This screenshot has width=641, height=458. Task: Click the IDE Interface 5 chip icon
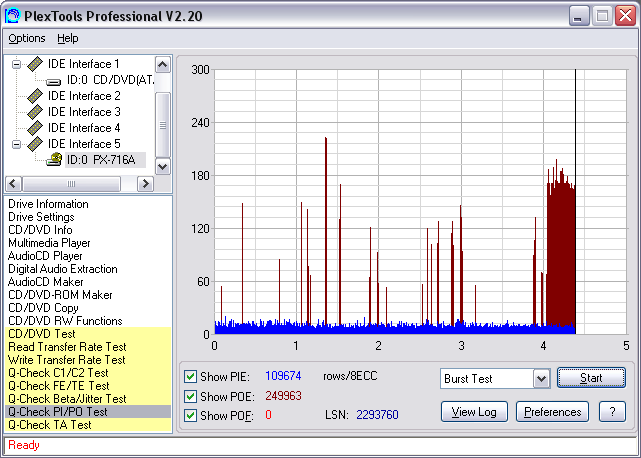coord(35,144)
